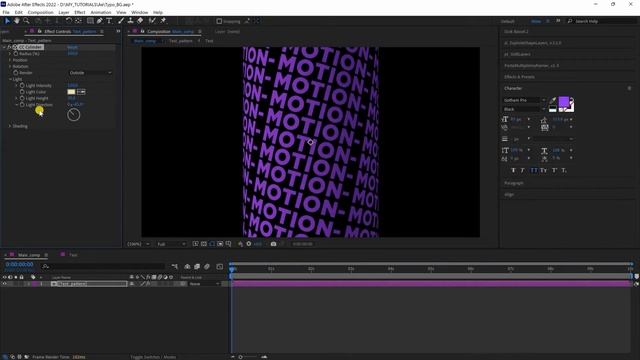Click the Faux Bold button
The image size is (640, 360).
tap(513, 170)
